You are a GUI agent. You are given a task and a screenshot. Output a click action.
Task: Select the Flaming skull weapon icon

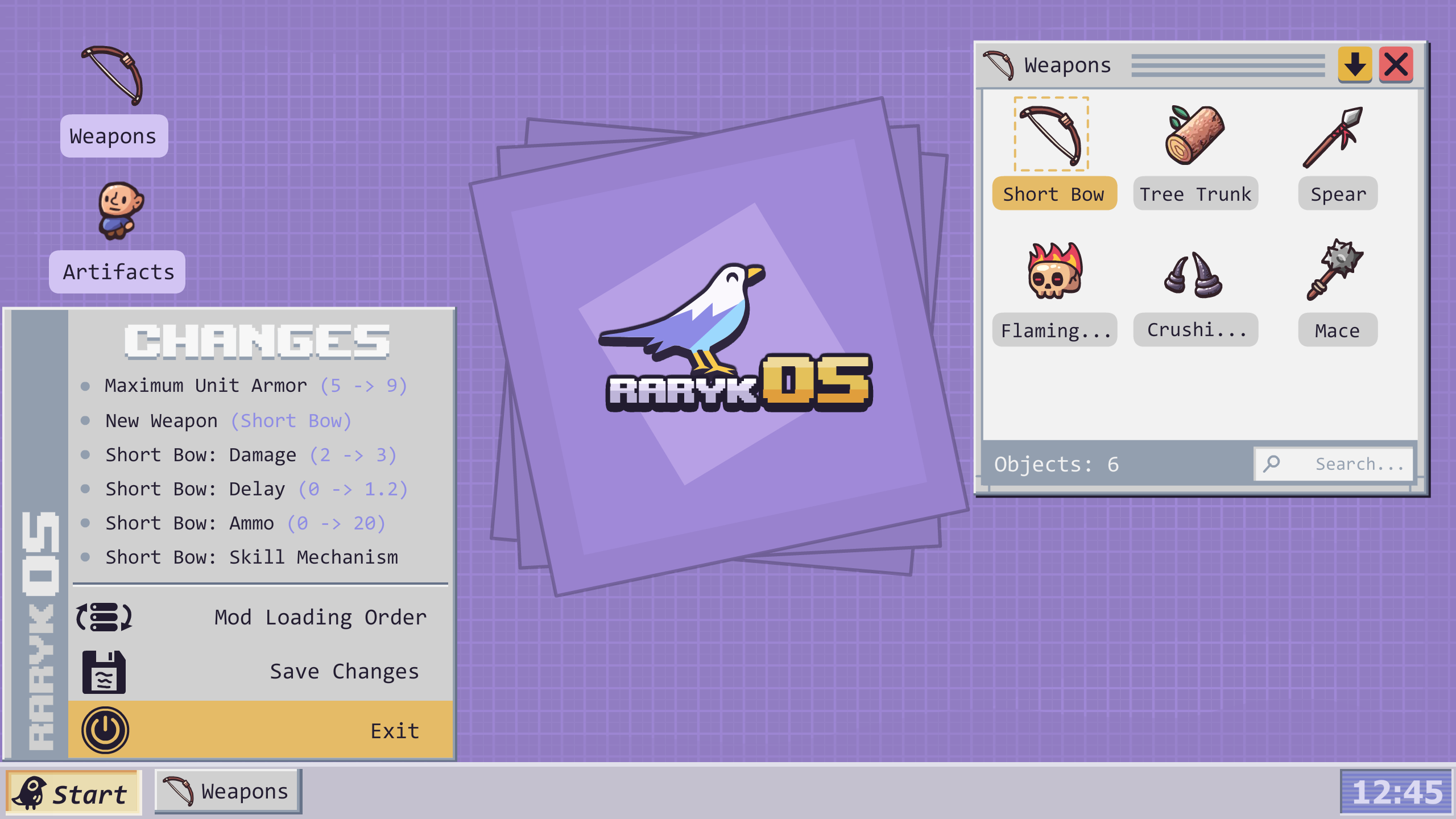click(x=1054, y=271)
